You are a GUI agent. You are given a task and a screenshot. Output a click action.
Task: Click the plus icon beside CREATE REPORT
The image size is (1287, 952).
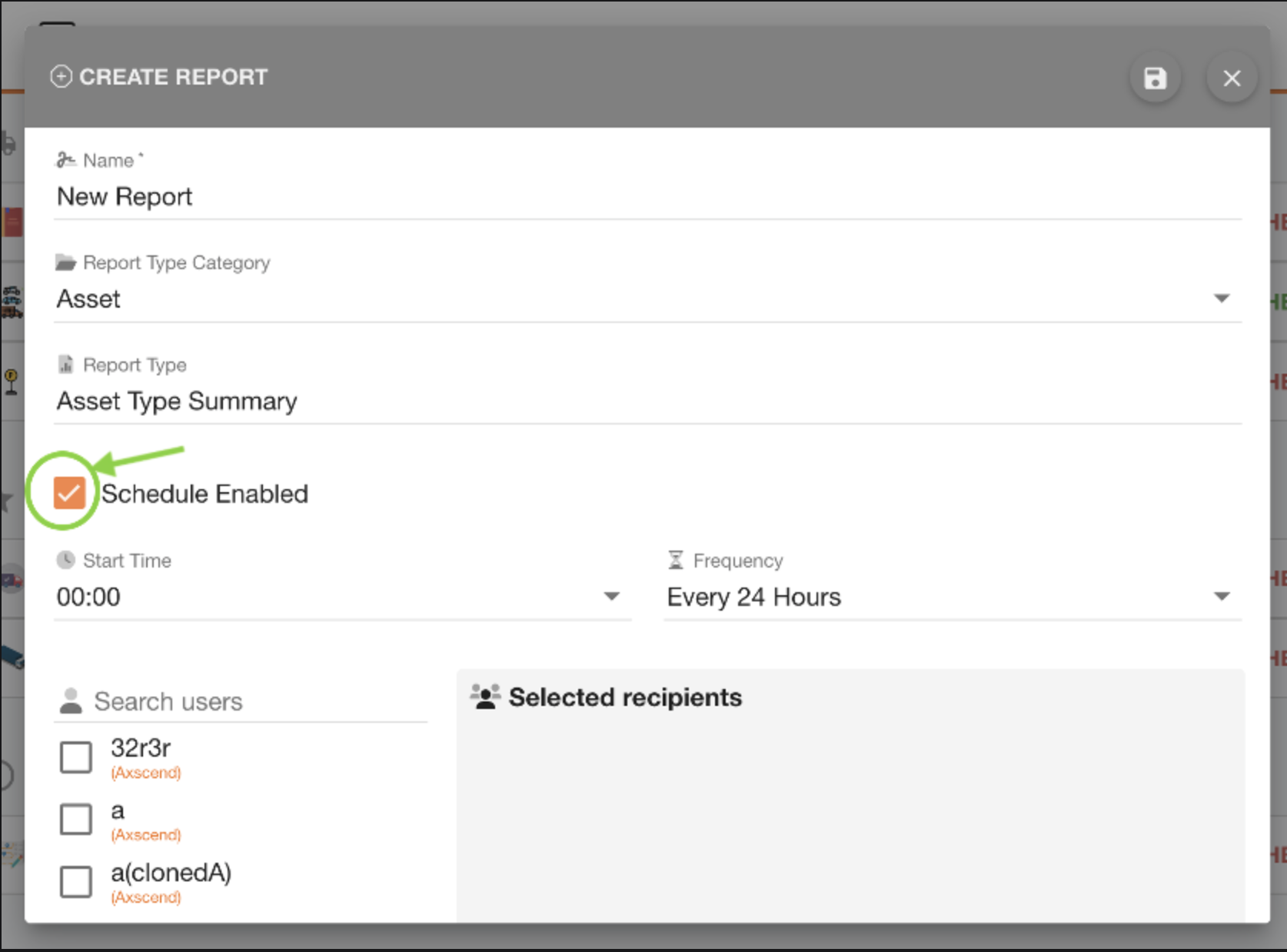tap(62, 76)
